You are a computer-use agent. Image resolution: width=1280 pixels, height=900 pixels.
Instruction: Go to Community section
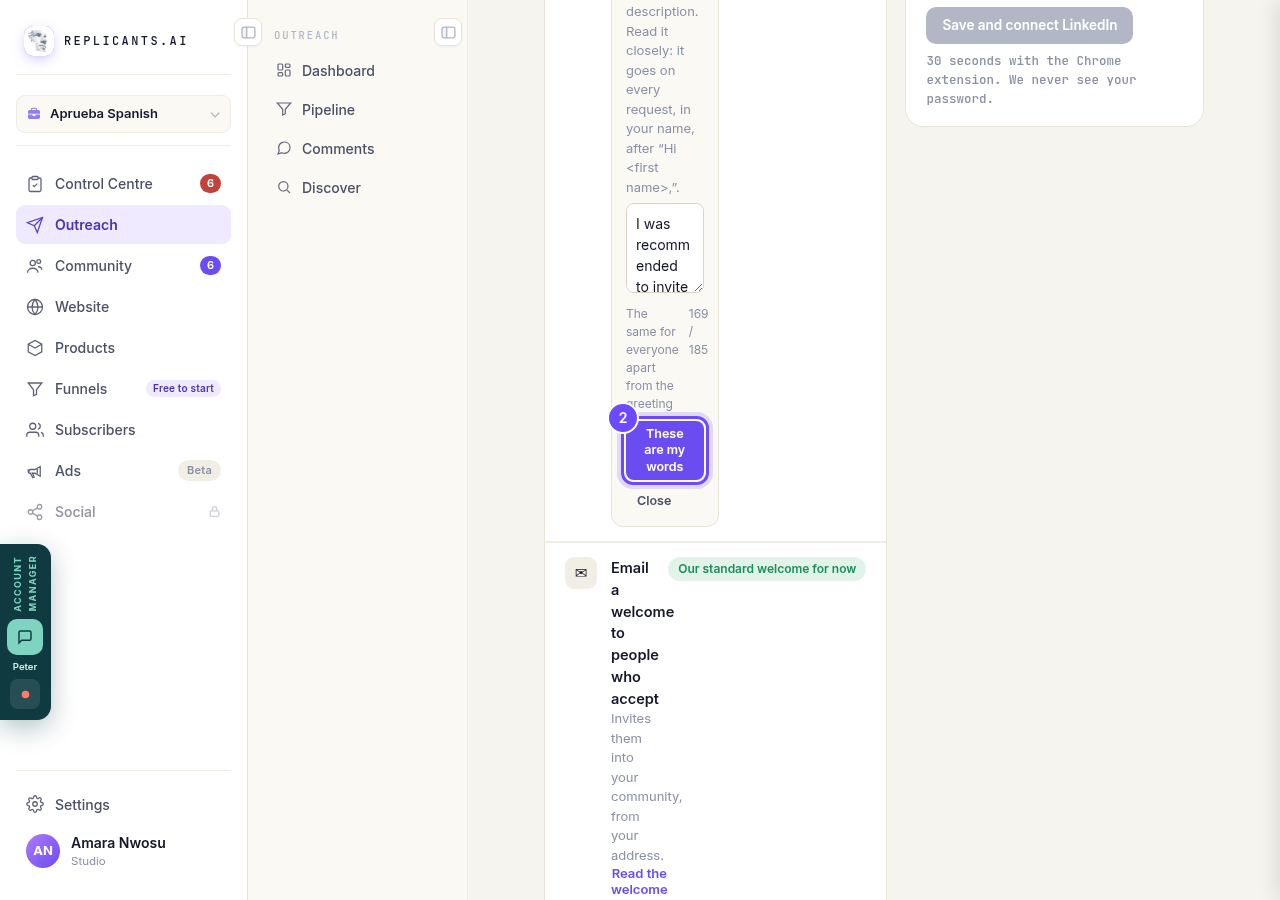pos(123,266)
